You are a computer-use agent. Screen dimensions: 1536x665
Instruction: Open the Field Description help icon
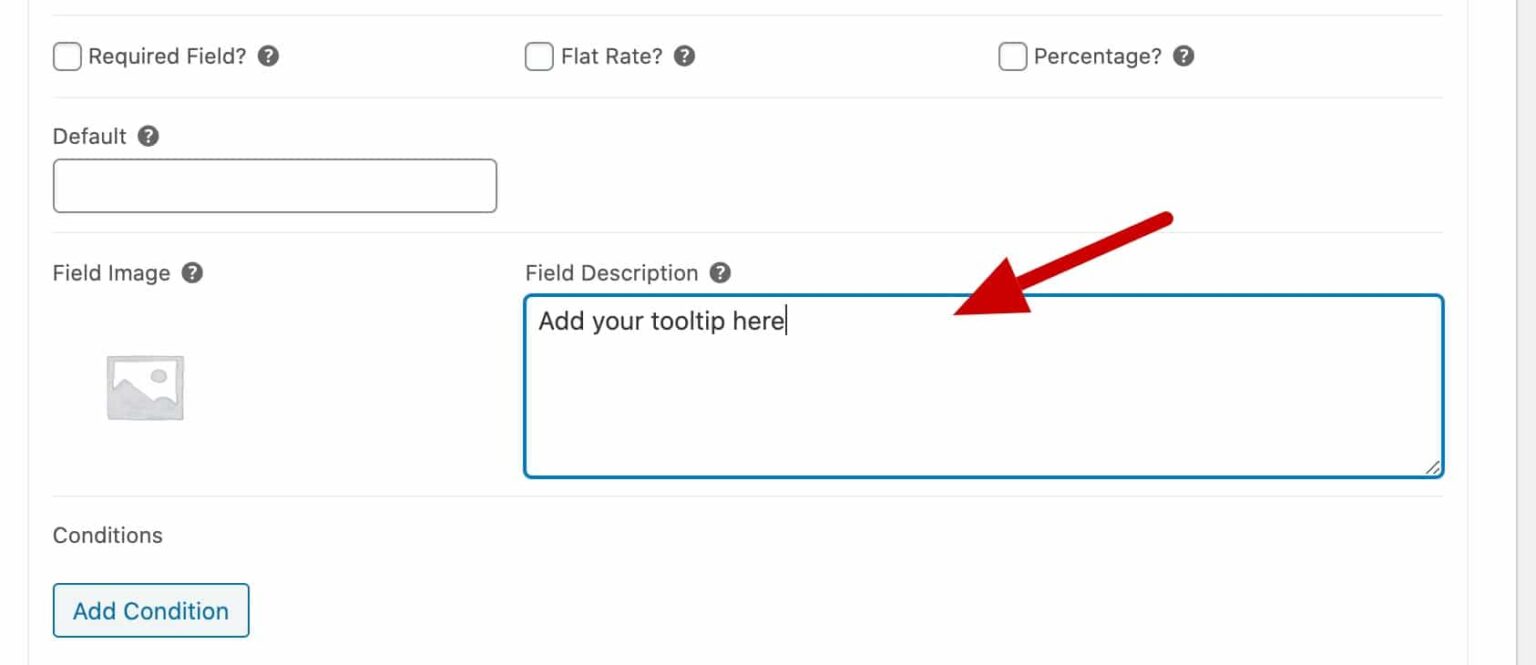tap(721, 272)
